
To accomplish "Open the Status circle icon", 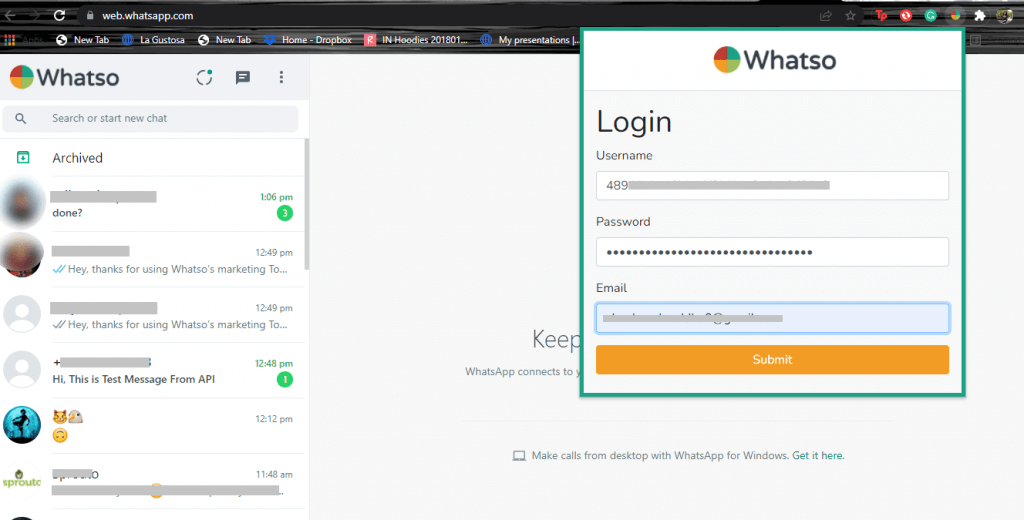I will click(x=204, y=77).
